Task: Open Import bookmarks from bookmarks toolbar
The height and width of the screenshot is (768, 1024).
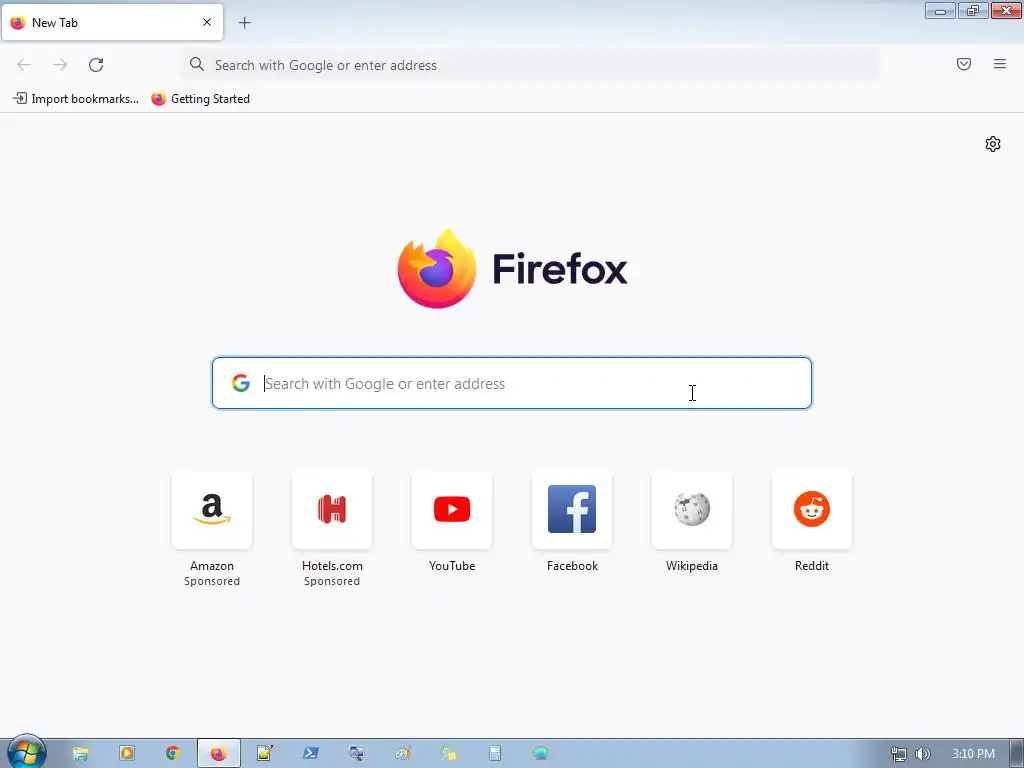Action: 76,99
